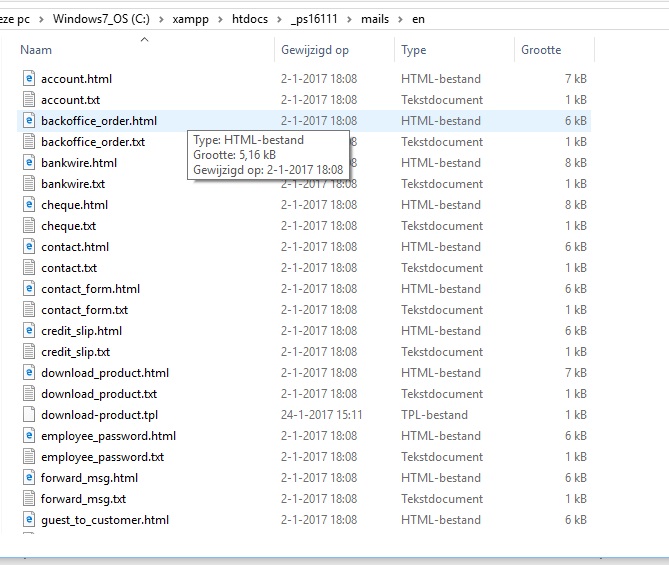Click the TPL-bestand type cell
The image size is (669, 565).
[x=434, y=415]
